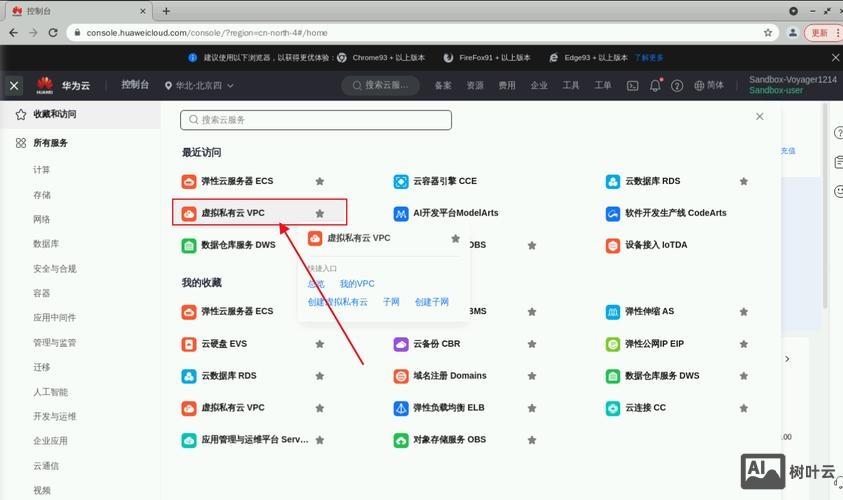The height and width of the screenshot is (500, 843).
Task: Toggle favorite star for 弹性负载均衡 ELB
Action: (x=532, y=408)
